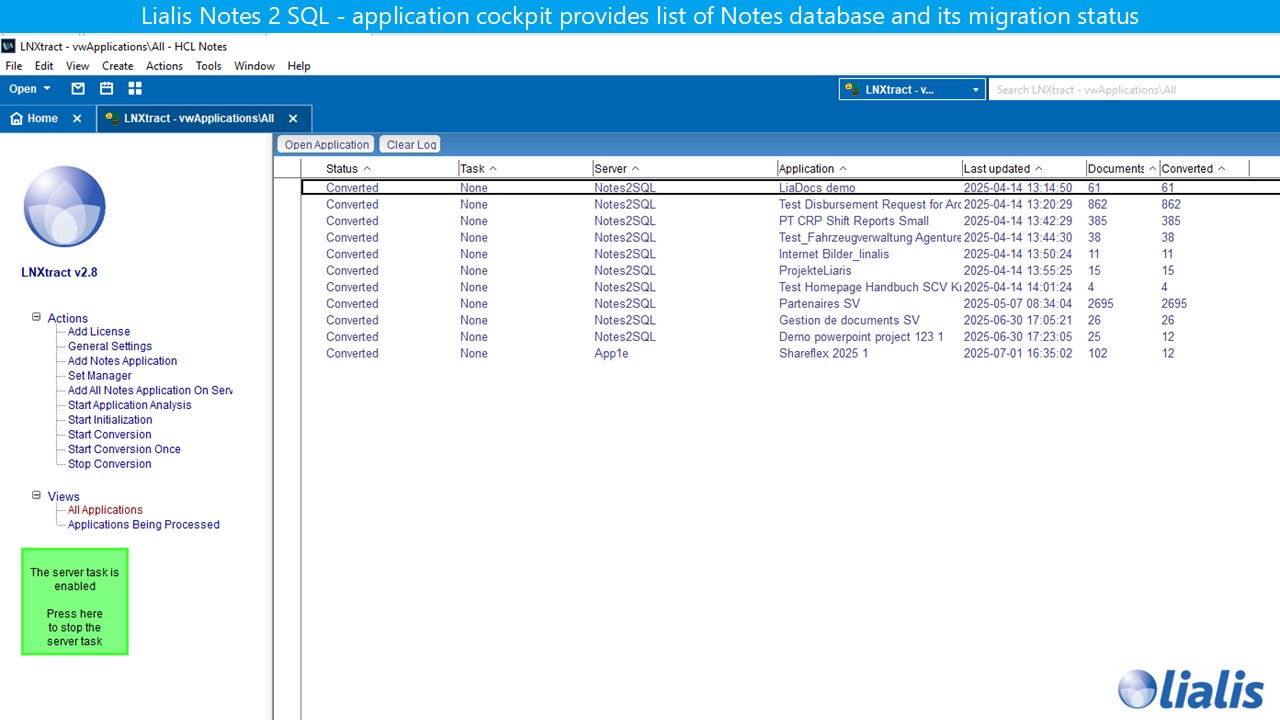Click the lialis logo at bottom right

click(x=1191, y=689)
